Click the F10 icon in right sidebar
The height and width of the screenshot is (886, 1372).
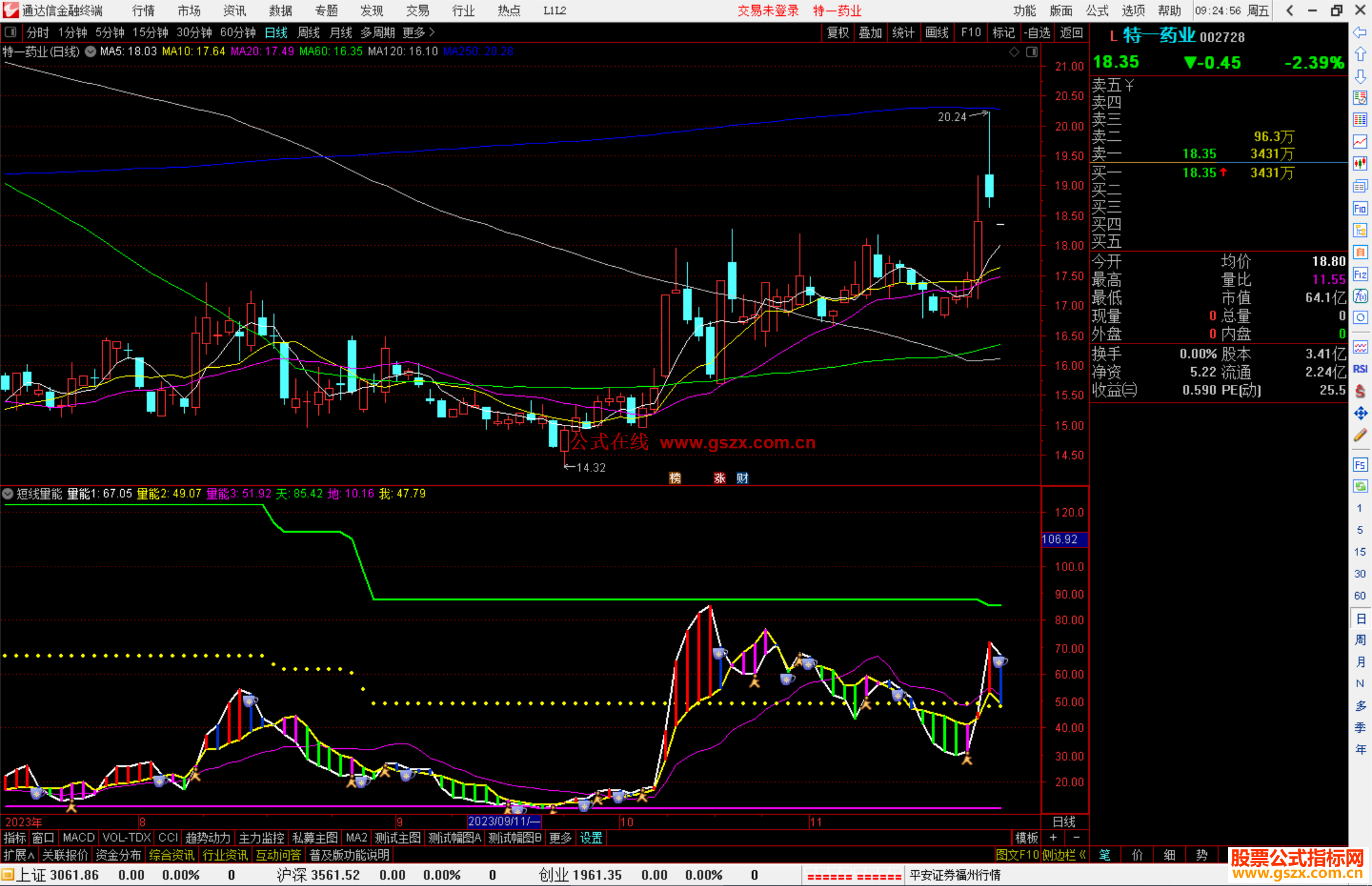(1360, 208)
